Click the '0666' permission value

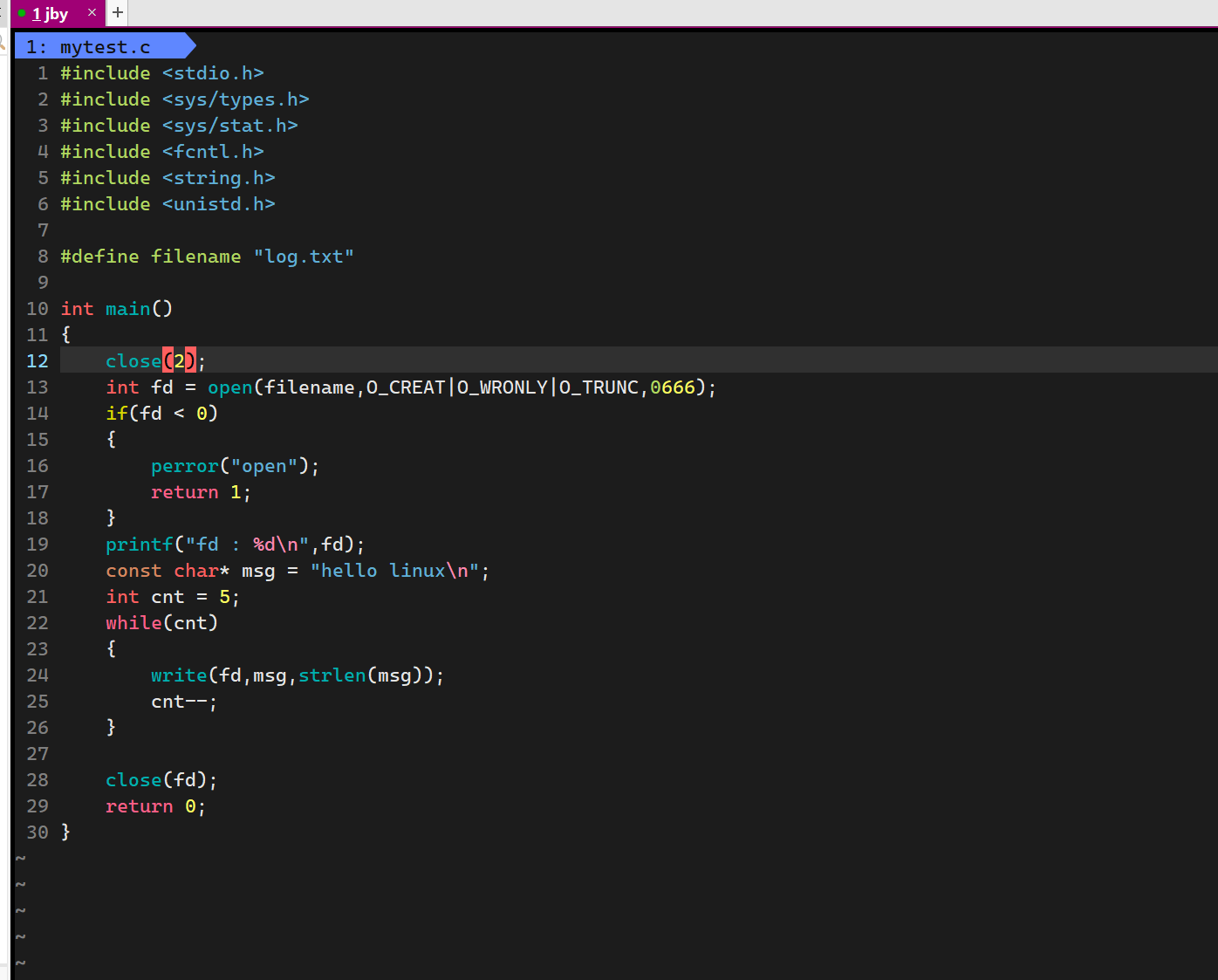click(673, 387)
